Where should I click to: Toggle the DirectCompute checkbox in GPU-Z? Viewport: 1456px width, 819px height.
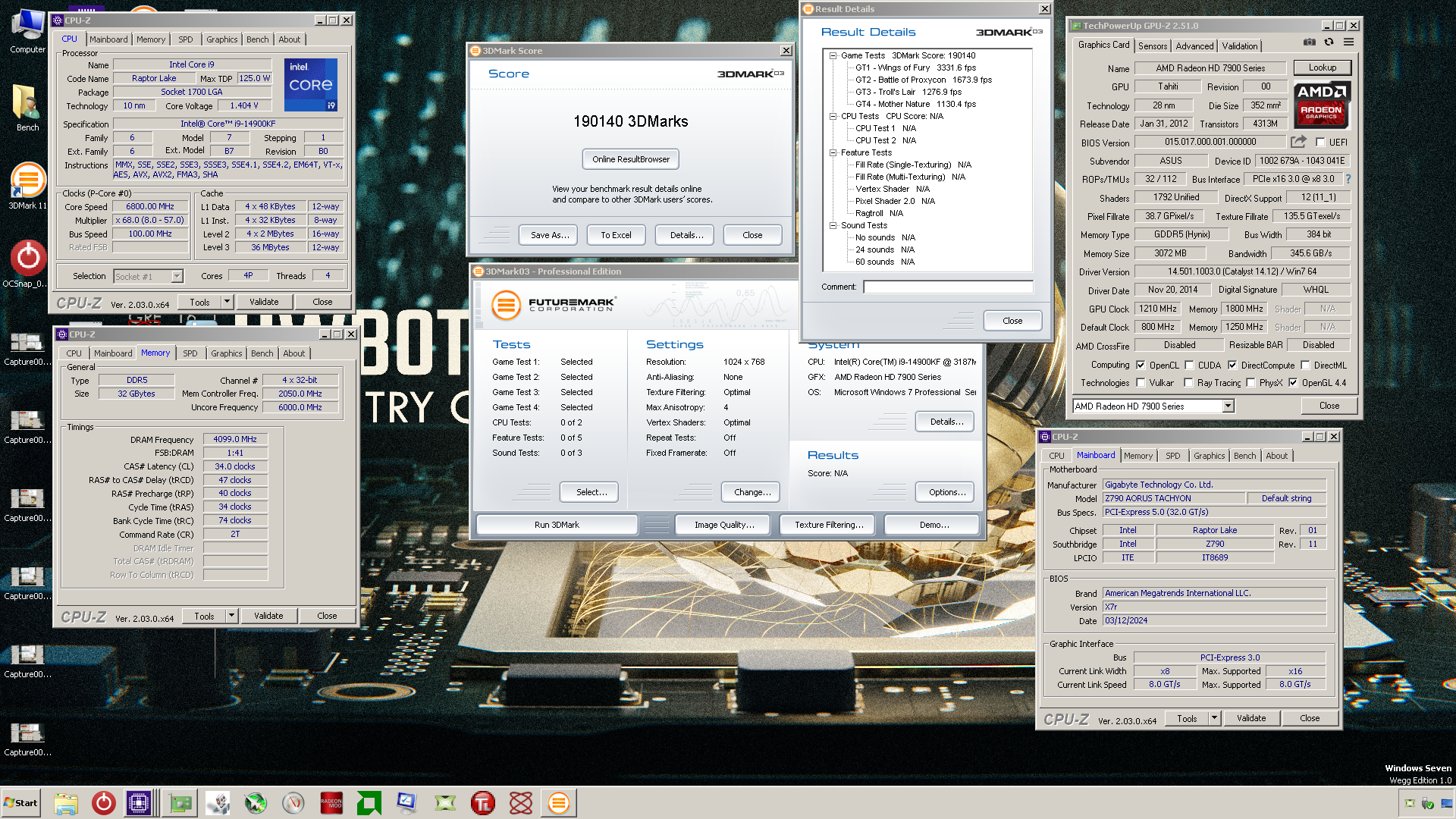coord(1232,366)
